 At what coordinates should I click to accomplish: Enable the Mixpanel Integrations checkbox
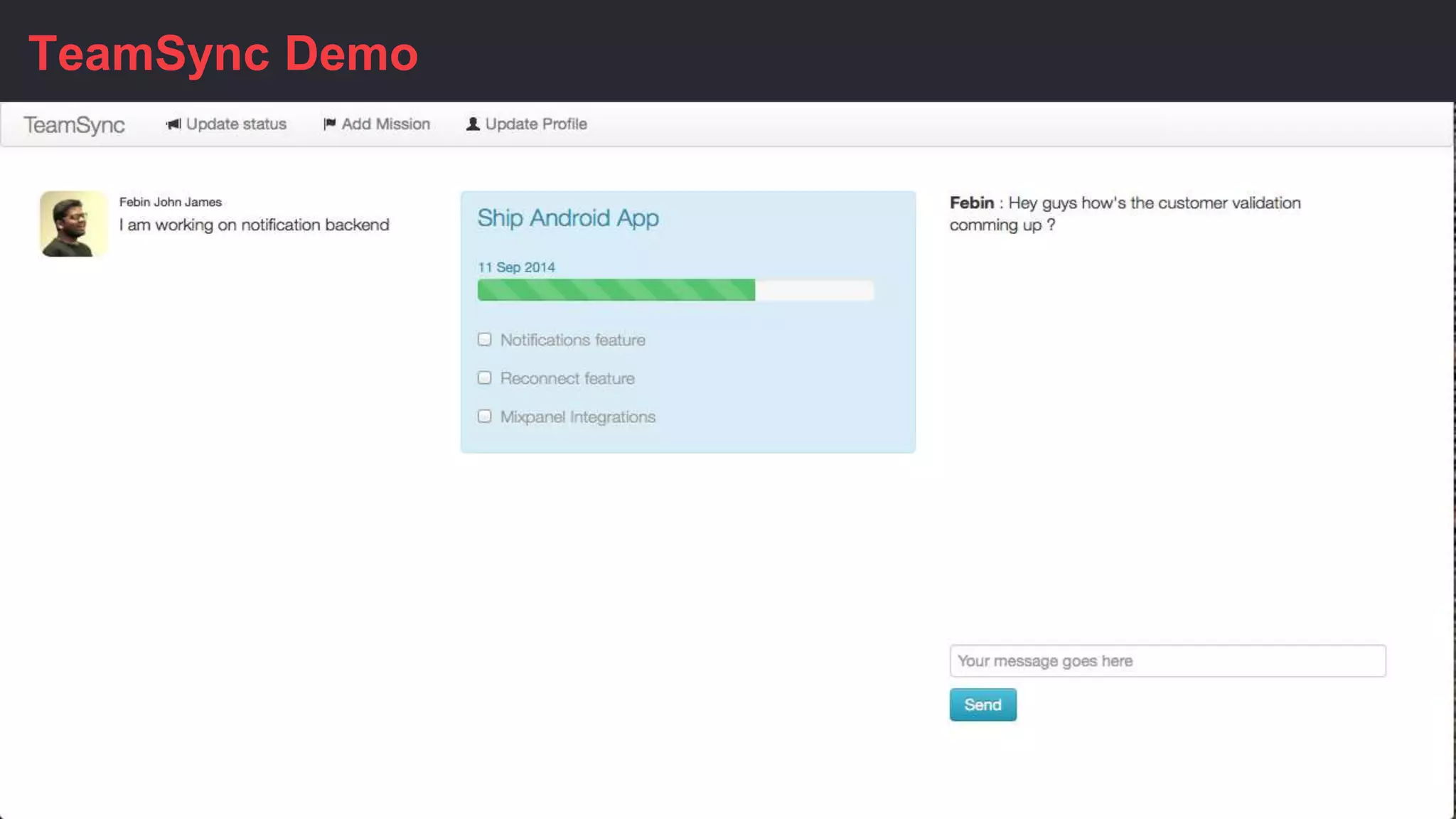(x=485, y=417)
